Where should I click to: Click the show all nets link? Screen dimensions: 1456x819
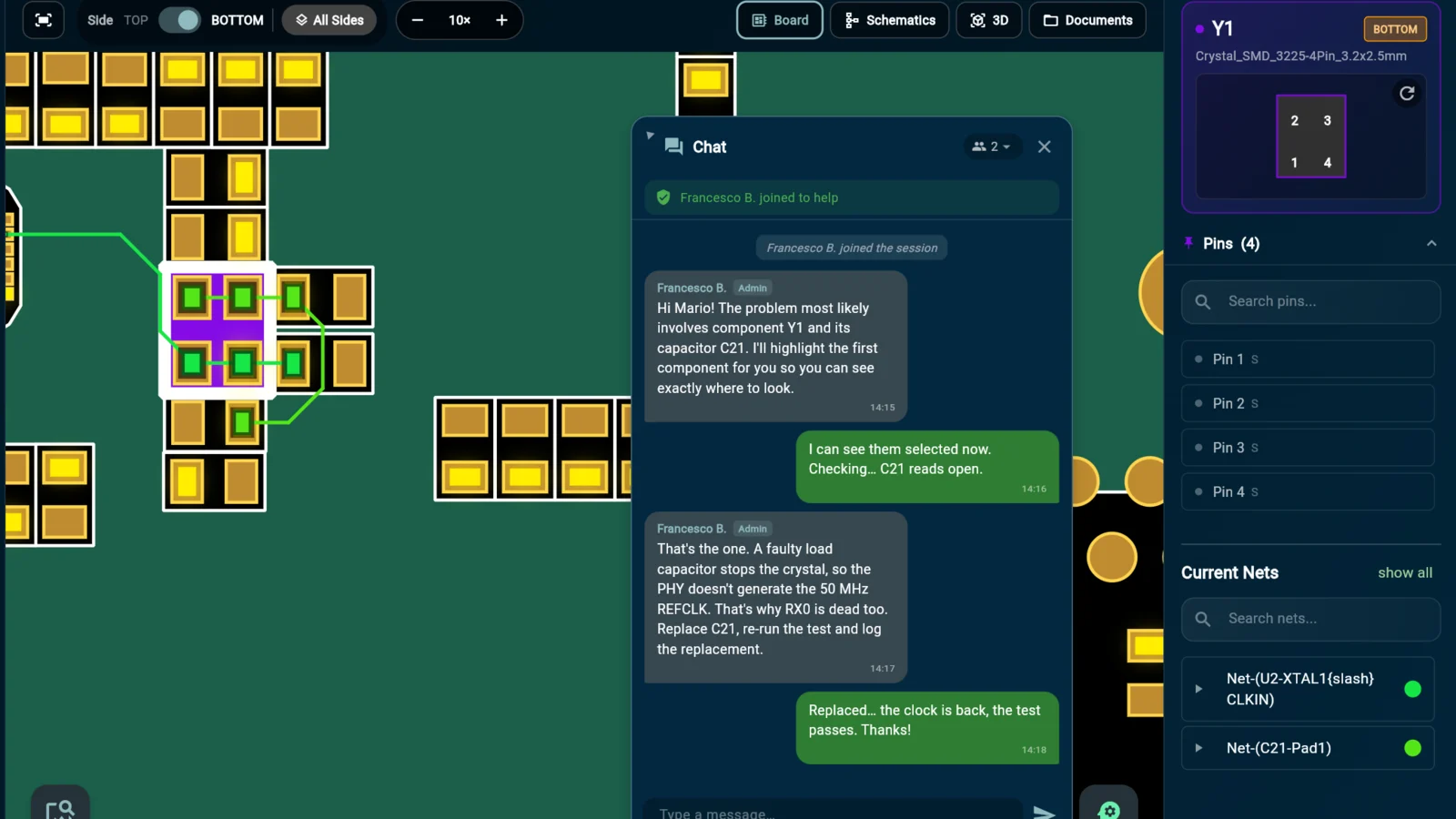[x=1404, y=572]
